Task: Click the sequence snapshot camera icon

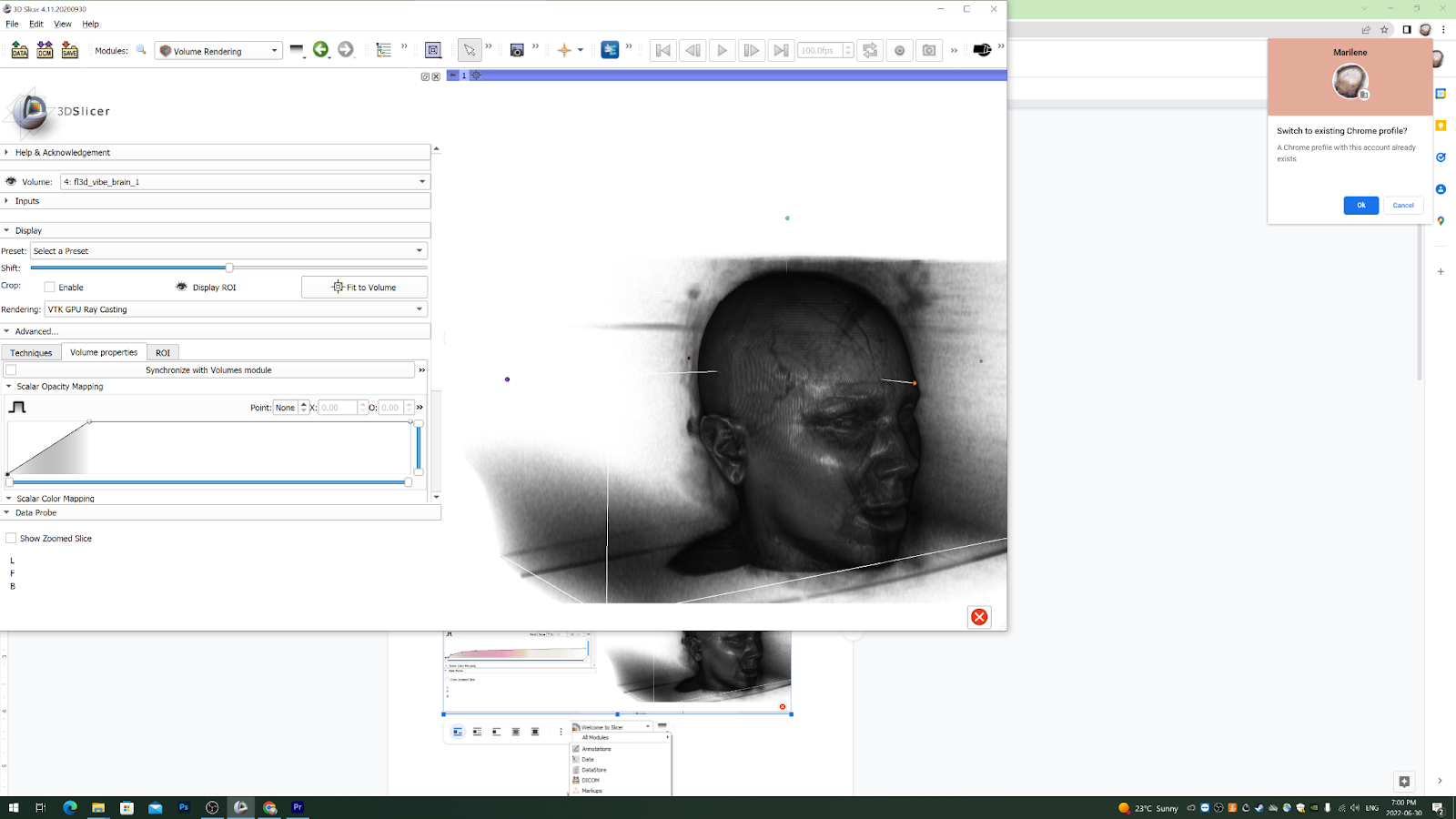Action: (x=928, y=50)
